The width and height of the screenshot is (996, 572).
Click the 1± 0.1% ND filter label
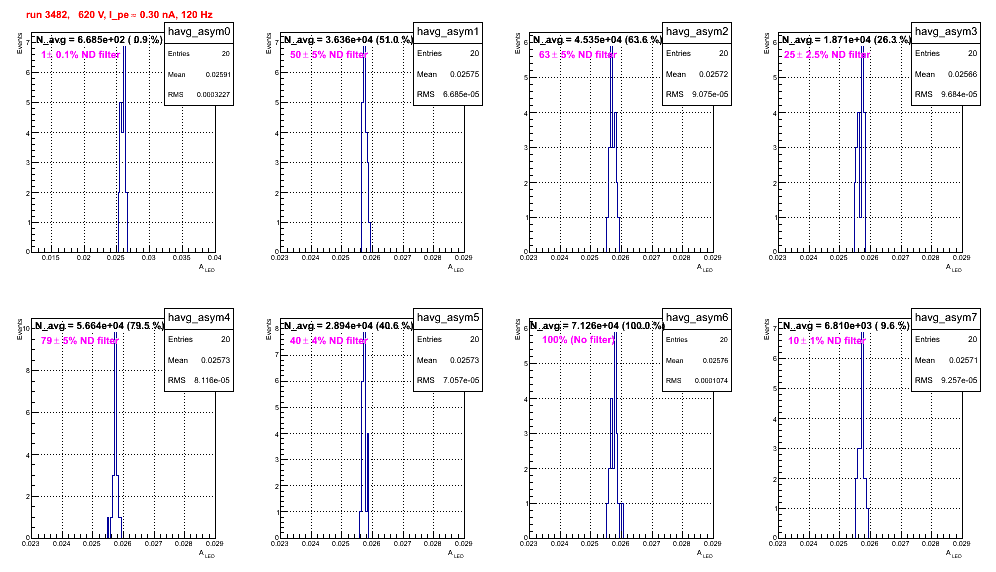pos(81,55)
